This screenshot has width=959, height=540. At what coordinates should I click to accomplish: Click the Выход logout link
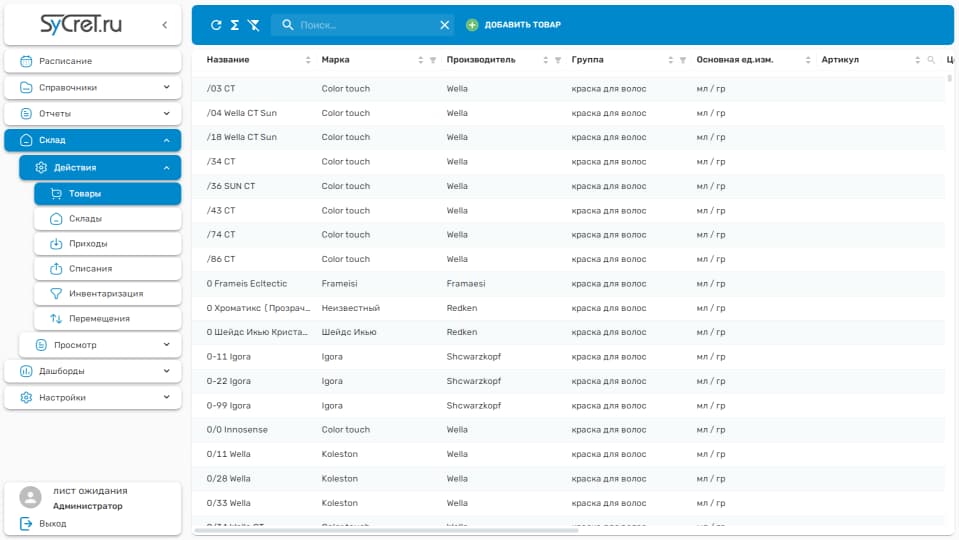pyautogui.click(x=53, y=524)
